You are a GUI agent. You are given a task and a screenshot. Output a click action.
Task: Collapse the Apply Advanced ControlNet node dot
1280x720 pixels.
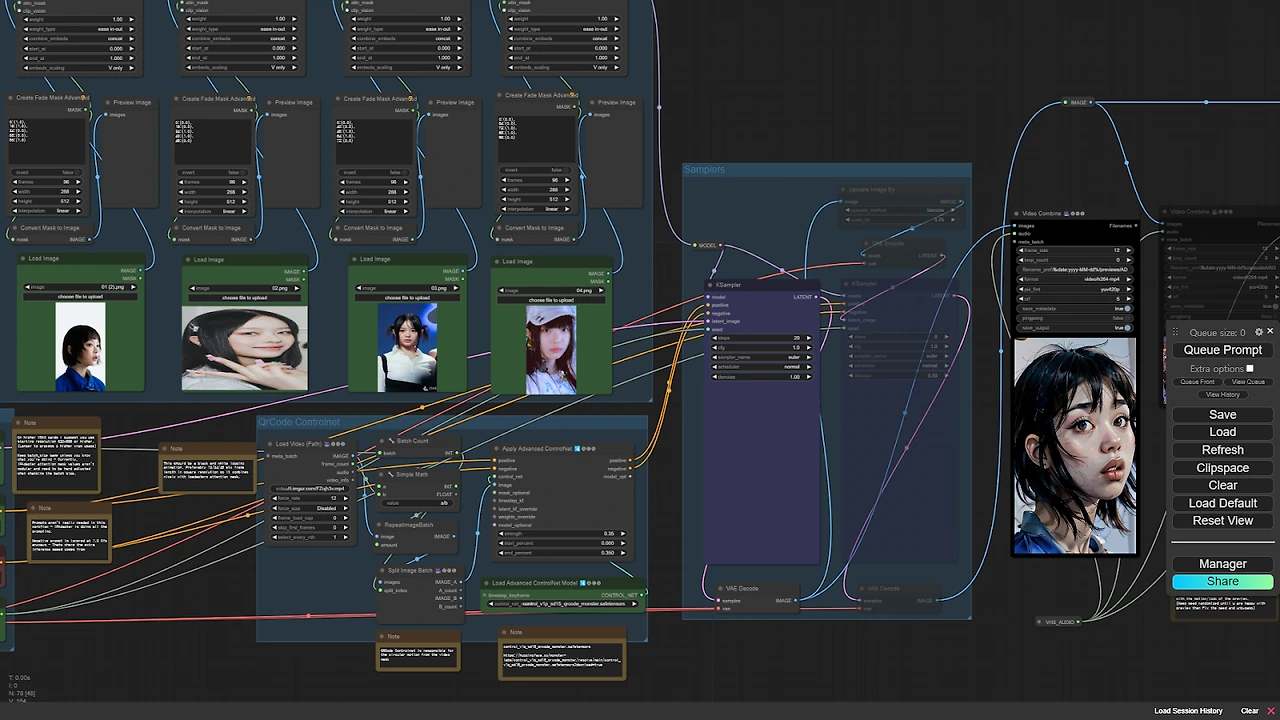[x=496, y=449]
